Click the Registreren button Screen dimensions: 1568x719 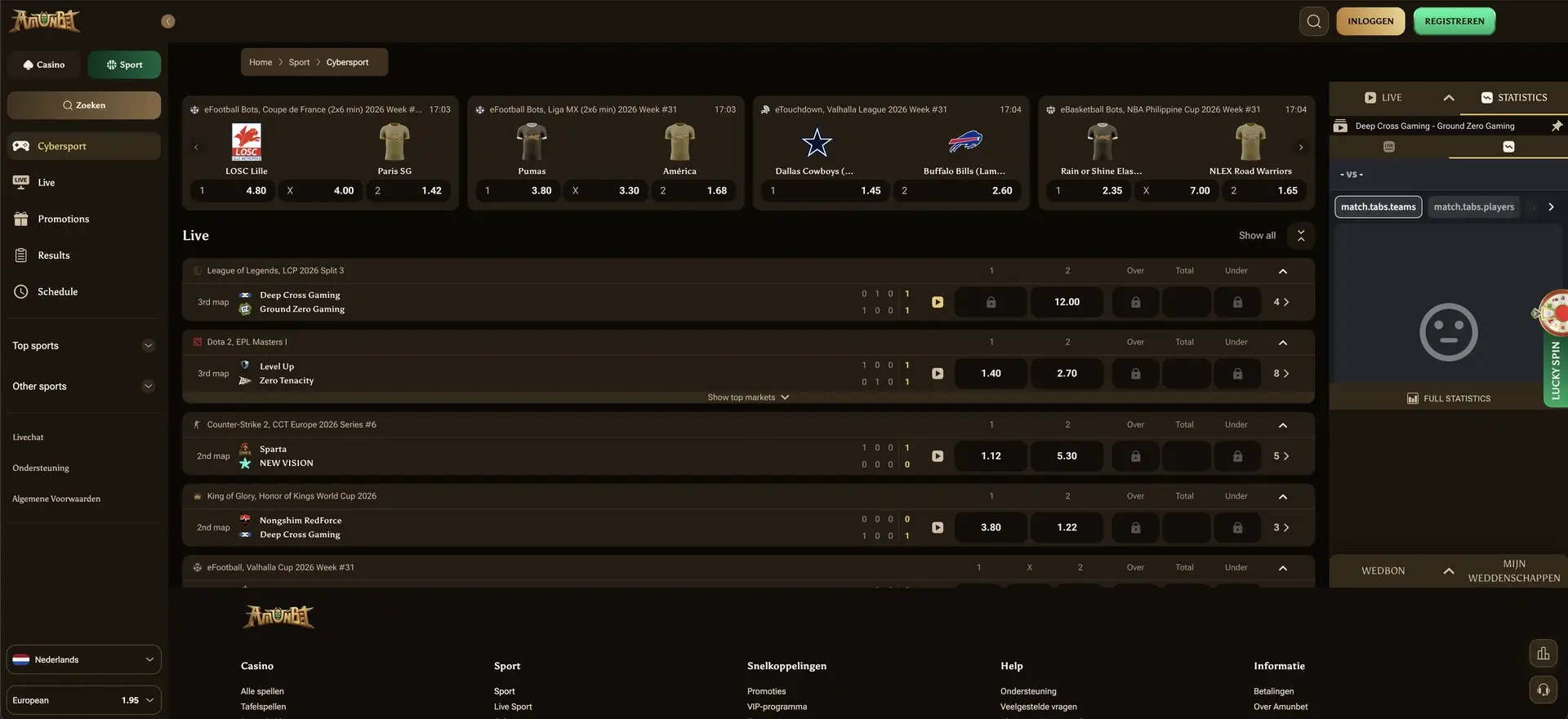coord(1454,21)
